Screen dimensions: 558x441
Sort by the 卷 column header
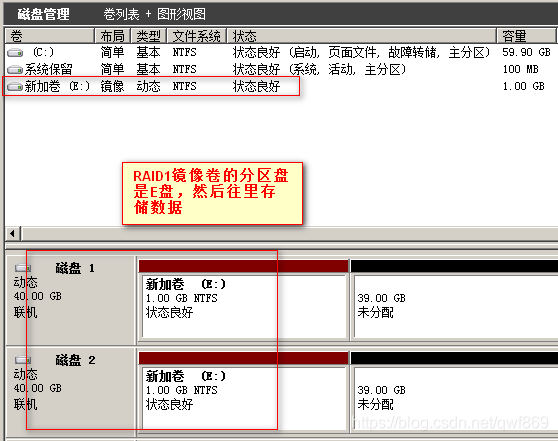(50, 36)
